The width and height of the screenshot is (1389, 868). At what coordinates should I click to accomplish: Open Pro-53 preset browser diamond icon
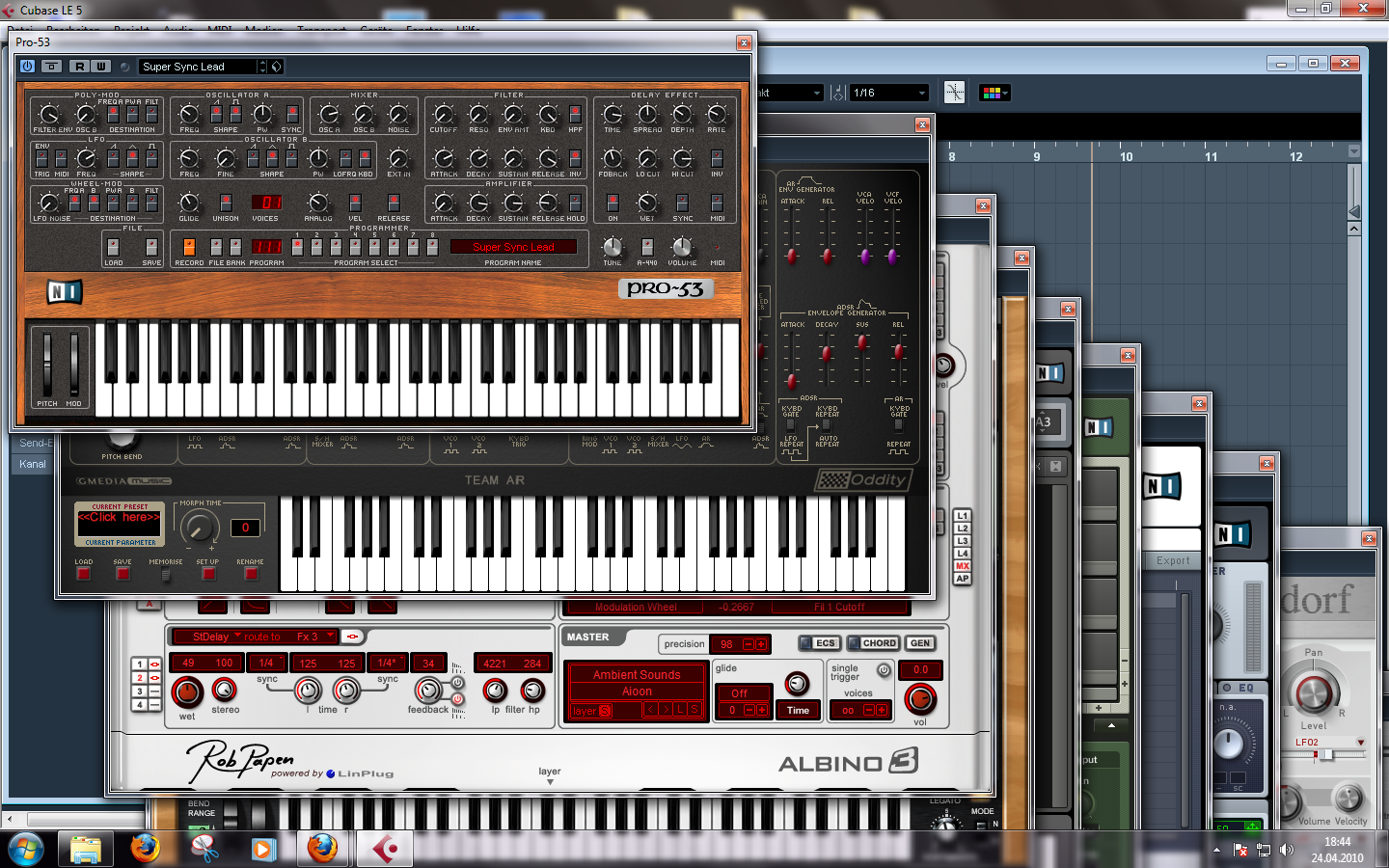click(276, 67)
